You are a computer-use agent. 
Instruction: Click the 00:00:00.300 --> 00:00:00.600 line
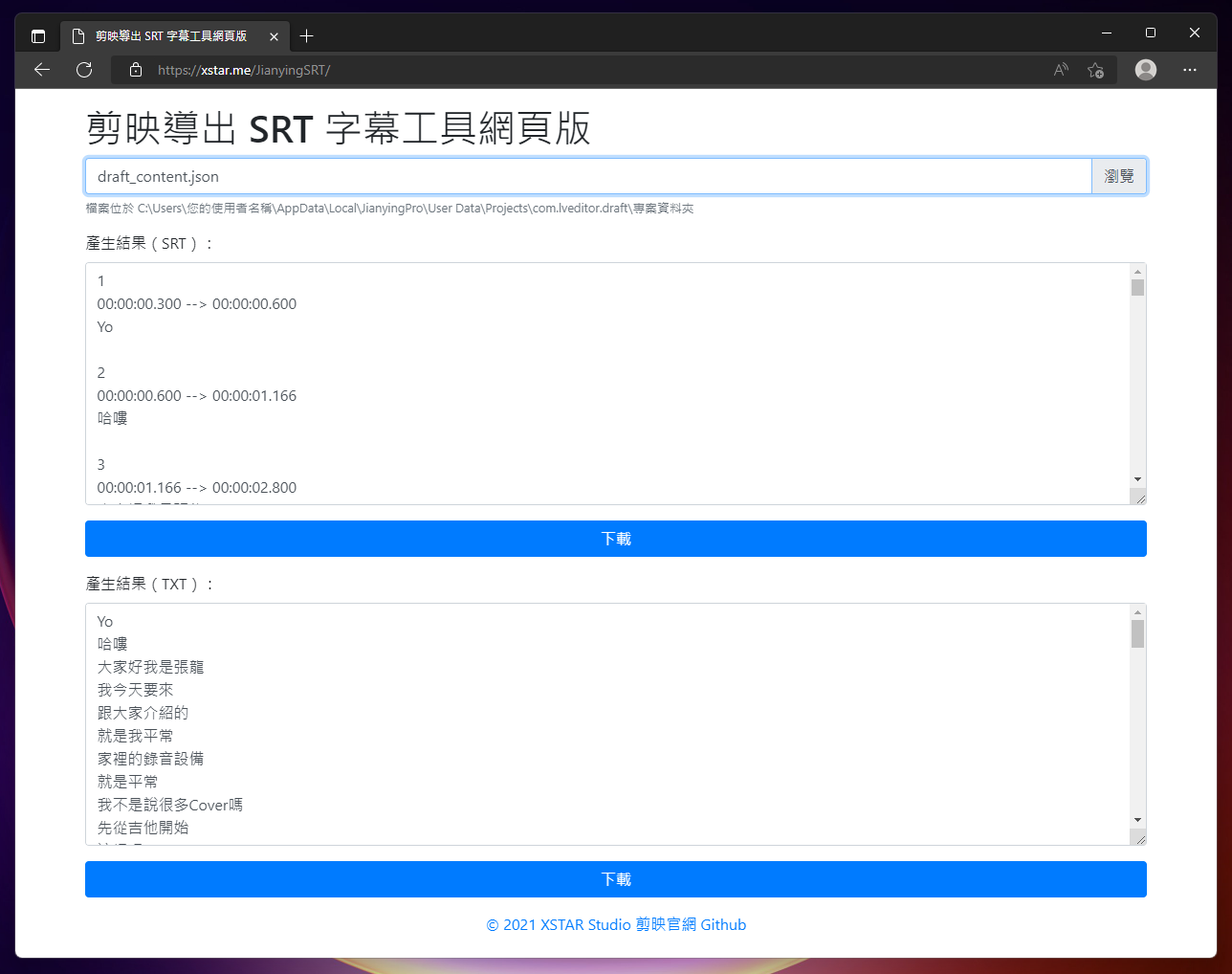197,304
